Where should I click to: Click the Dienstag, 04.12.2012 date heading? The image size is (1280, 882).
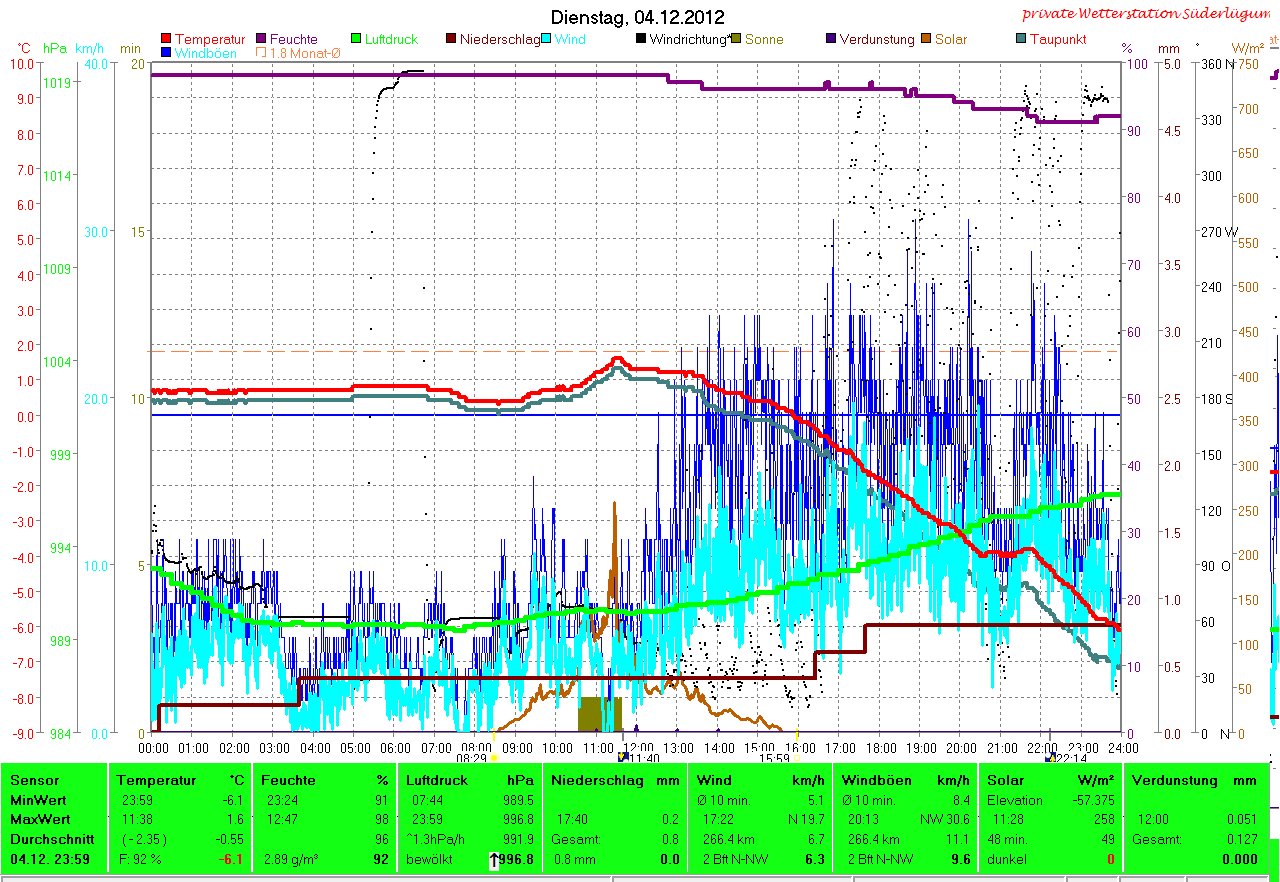(x=638, y=18)
